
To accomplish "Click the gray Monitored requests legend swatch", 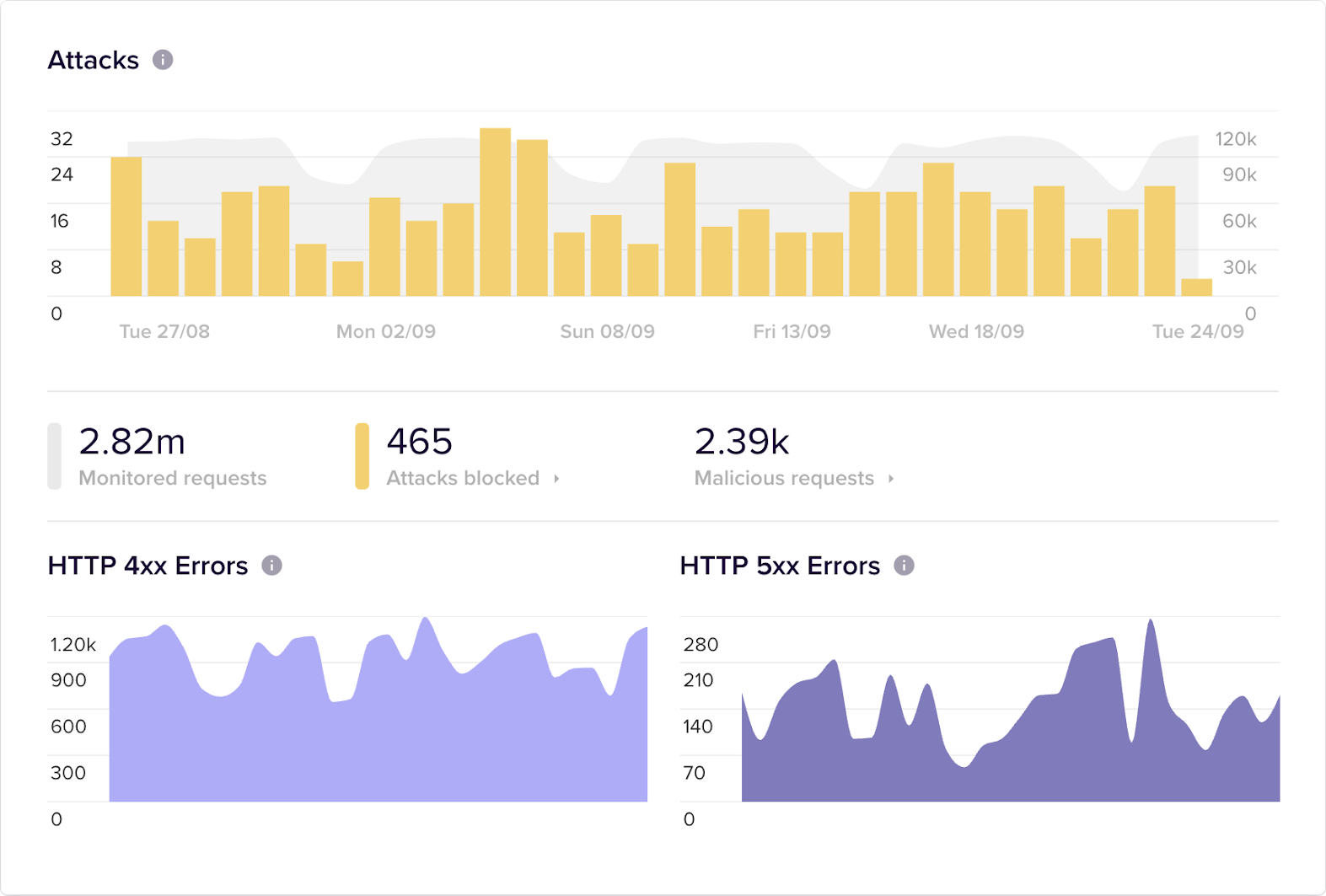I will [55, 456].
